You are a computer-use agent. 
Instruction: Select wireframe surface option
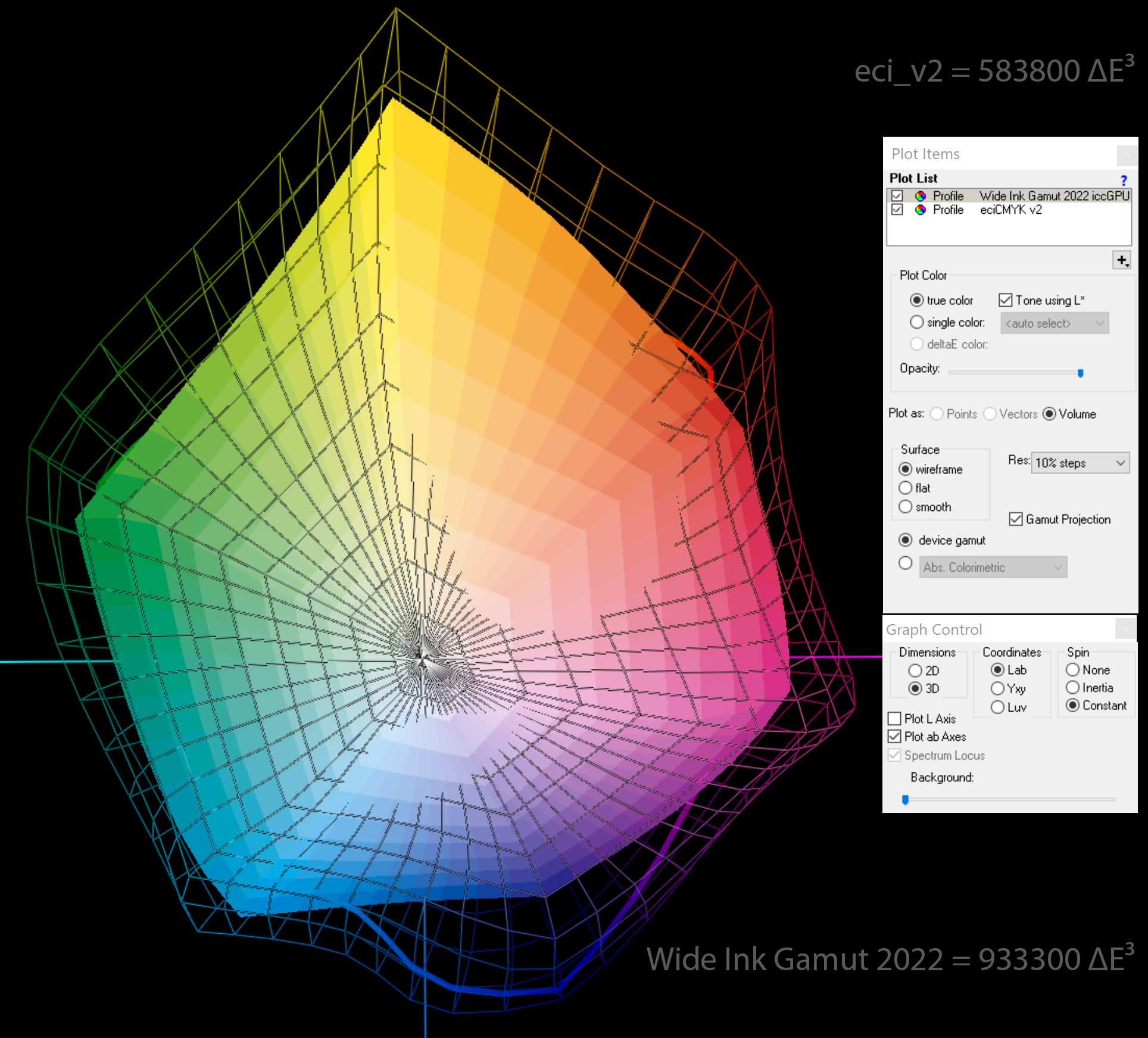[x=906, y=469]
